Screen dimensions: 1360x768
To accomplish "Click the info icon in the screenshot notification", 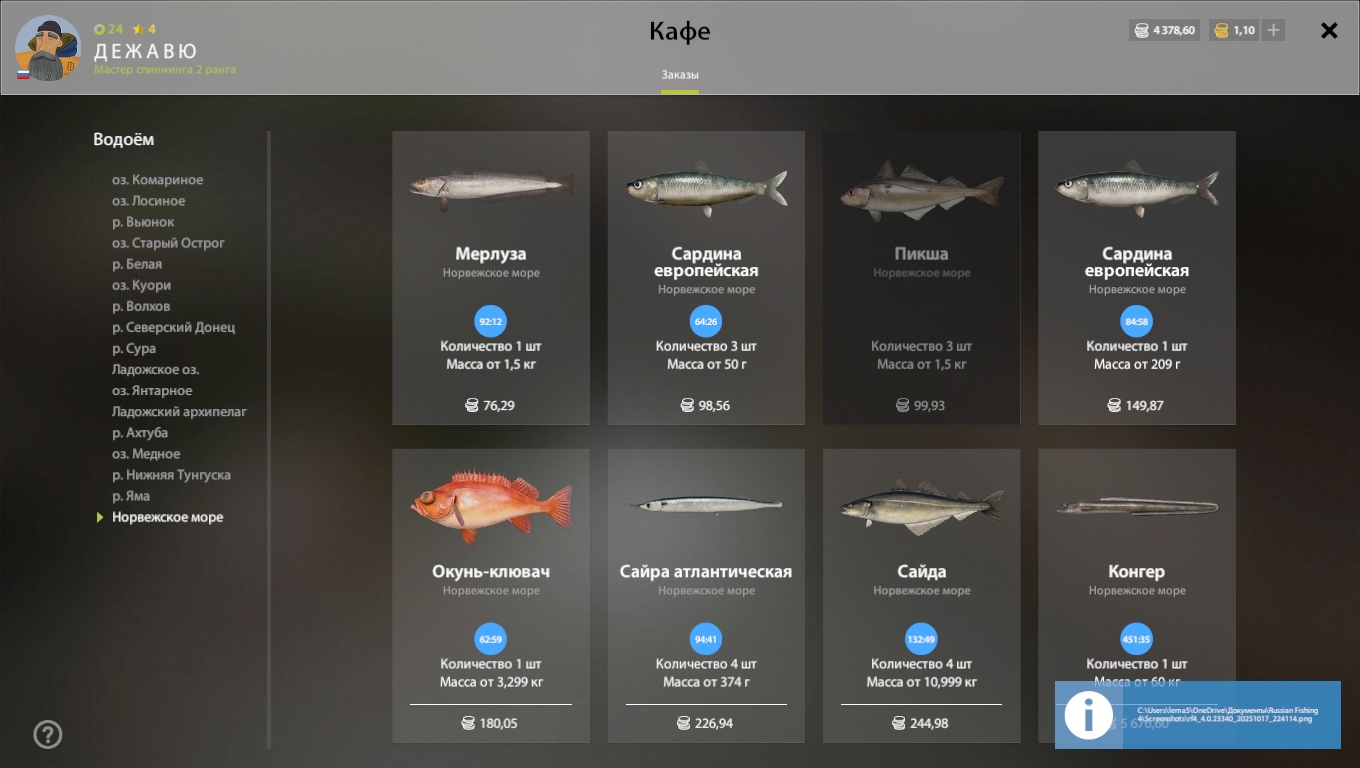I will (x=1088, y=715).
